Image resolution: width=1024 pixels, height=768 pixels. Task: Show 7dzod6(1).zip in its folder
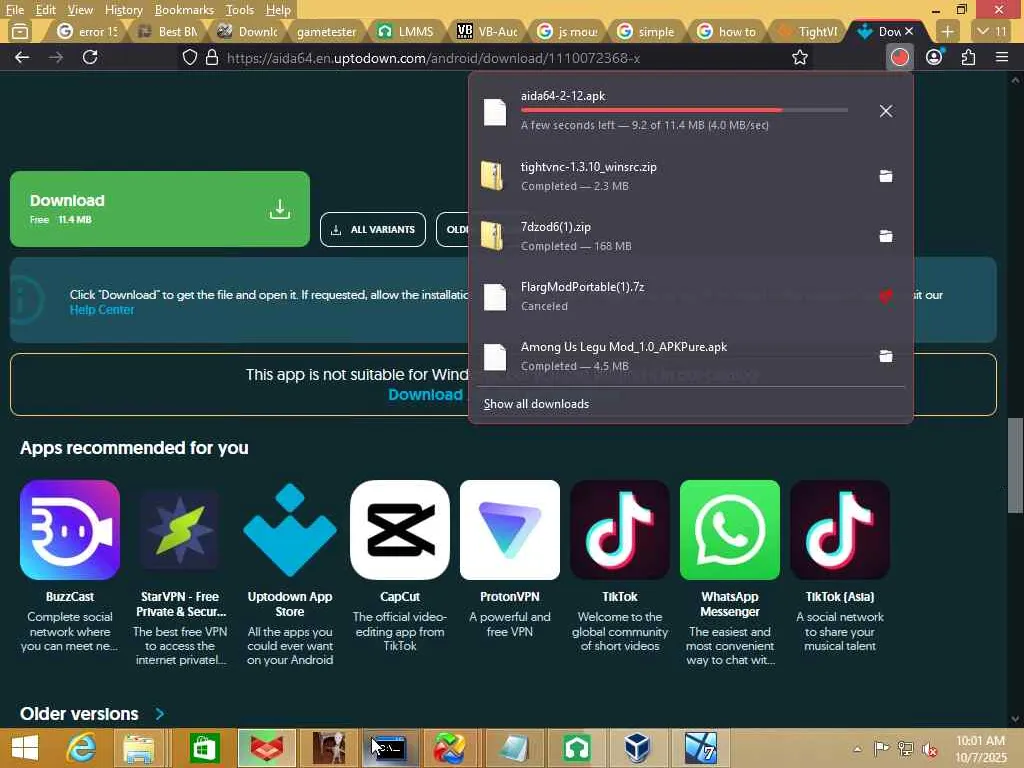coord(886,236)
